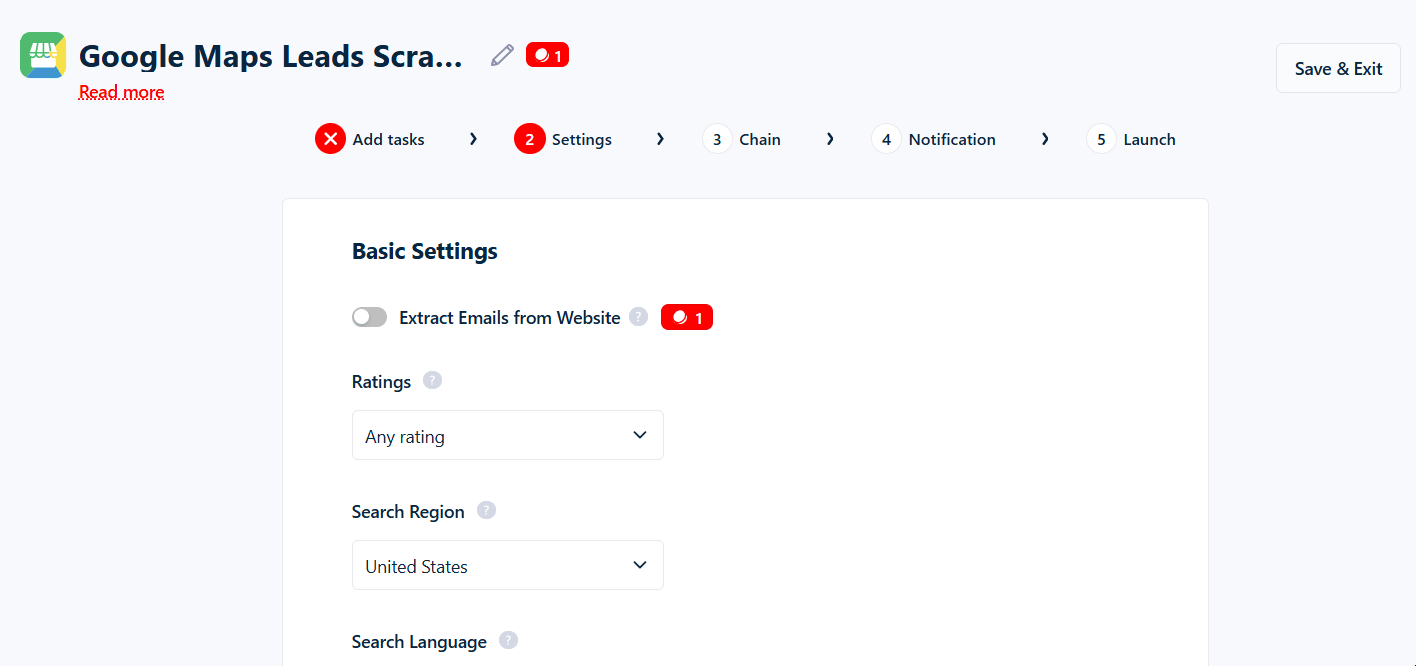Toggle Extract Emails from Website switch

tap(369, 317)
